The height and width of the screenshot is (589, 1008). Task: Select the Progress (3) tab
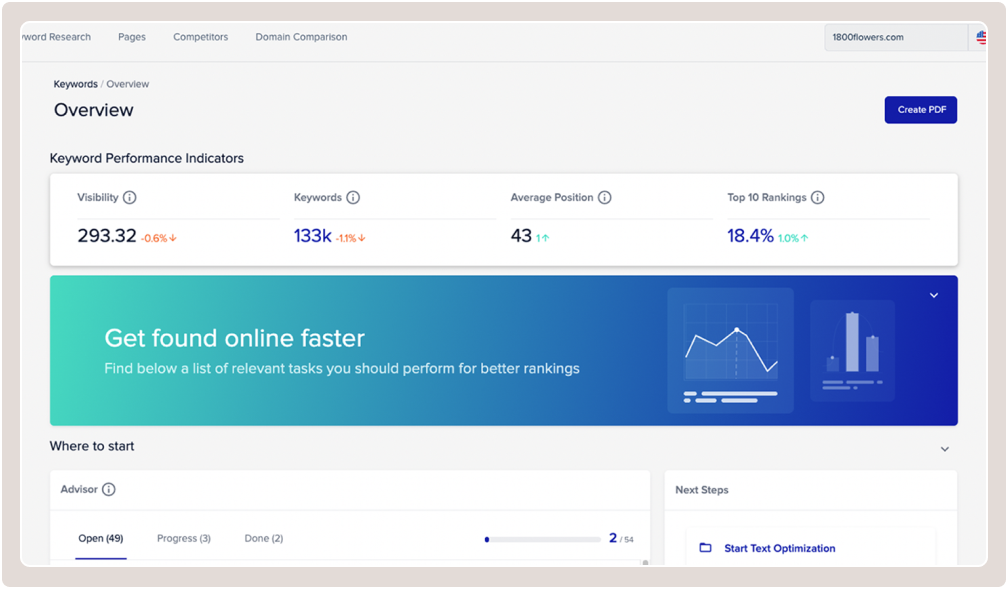click(183, 538)
